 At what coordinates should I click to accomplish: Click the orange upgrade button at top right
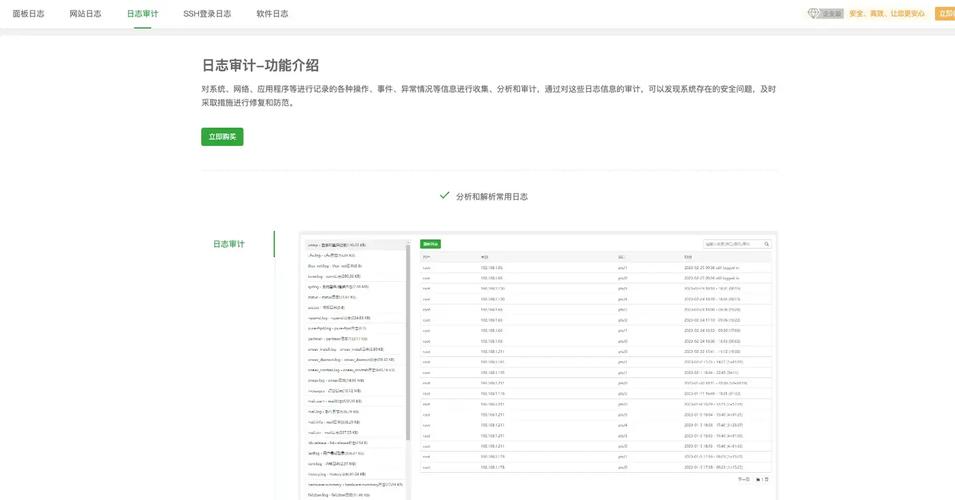[x=945, y=13]
